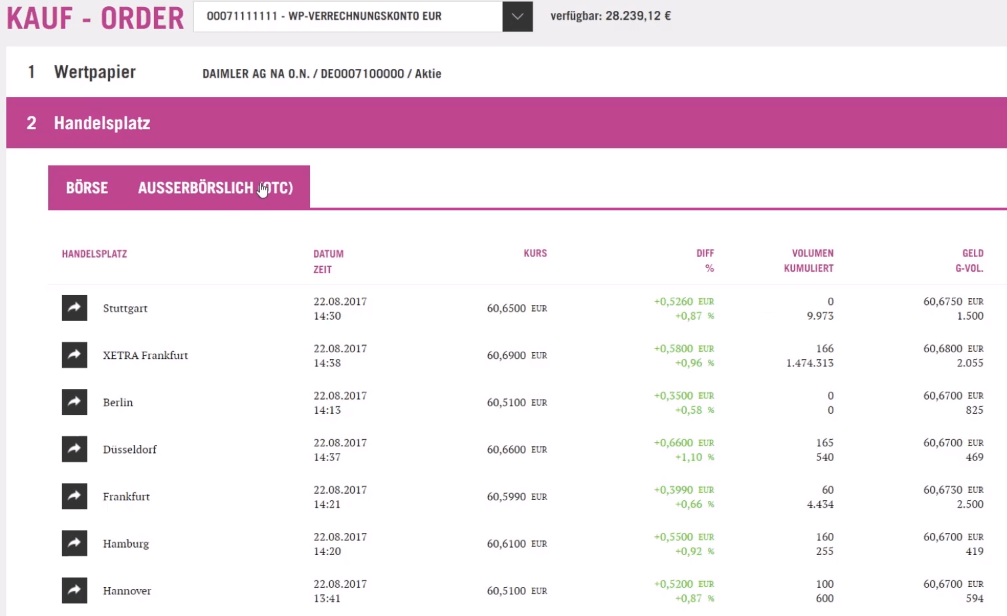Sort by Volumen Kumuliert column header
The image size is (1007, 616).
[809, 261]
